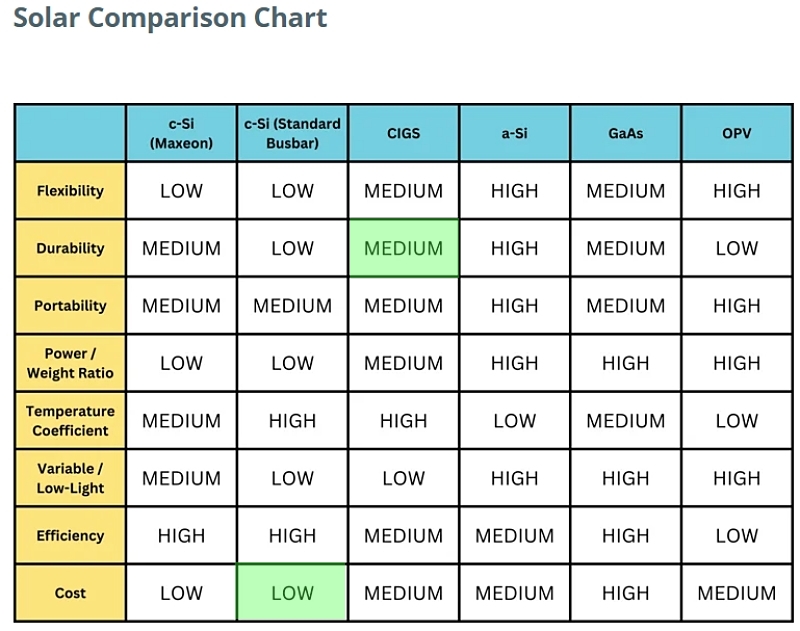Click the Cost row label
This screenshot has width=800, height=631.
70,593
